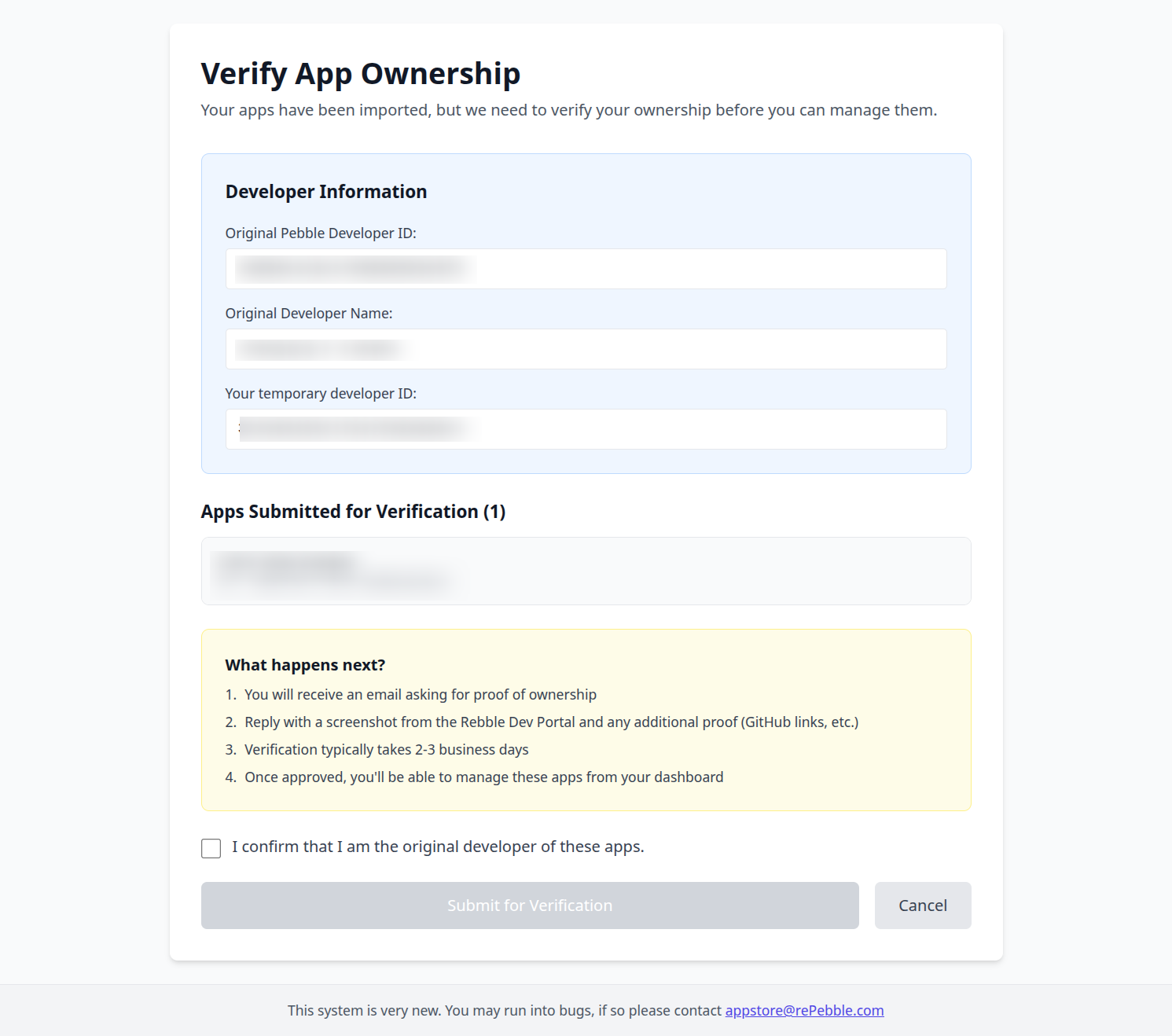Check the original developer confirmation checkbox
1172x1036 pixels.
pos(211,848)
